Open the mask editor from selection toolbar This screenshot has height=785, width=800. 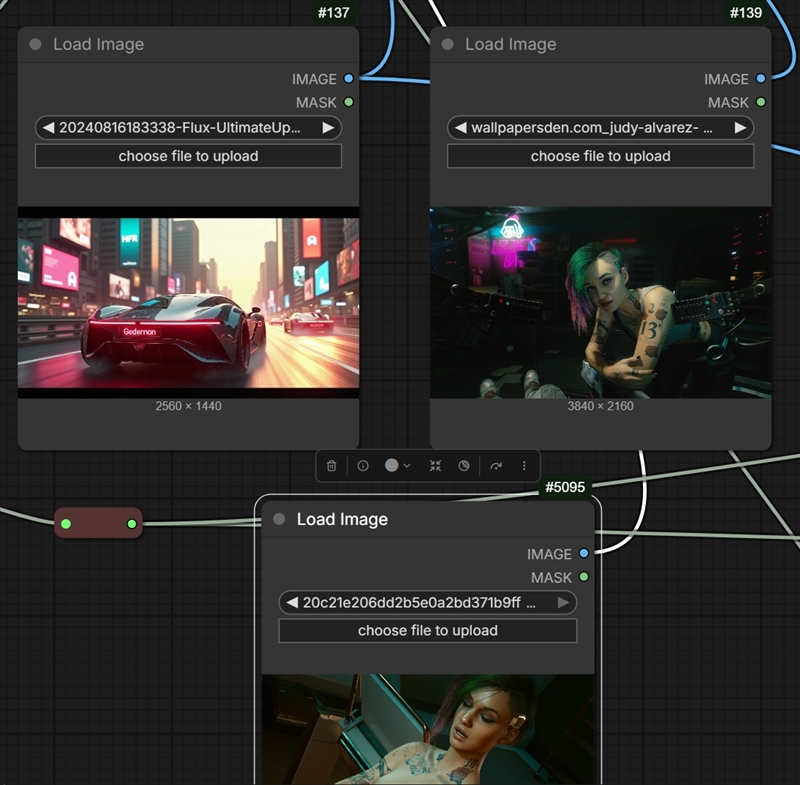click(464, 466)
